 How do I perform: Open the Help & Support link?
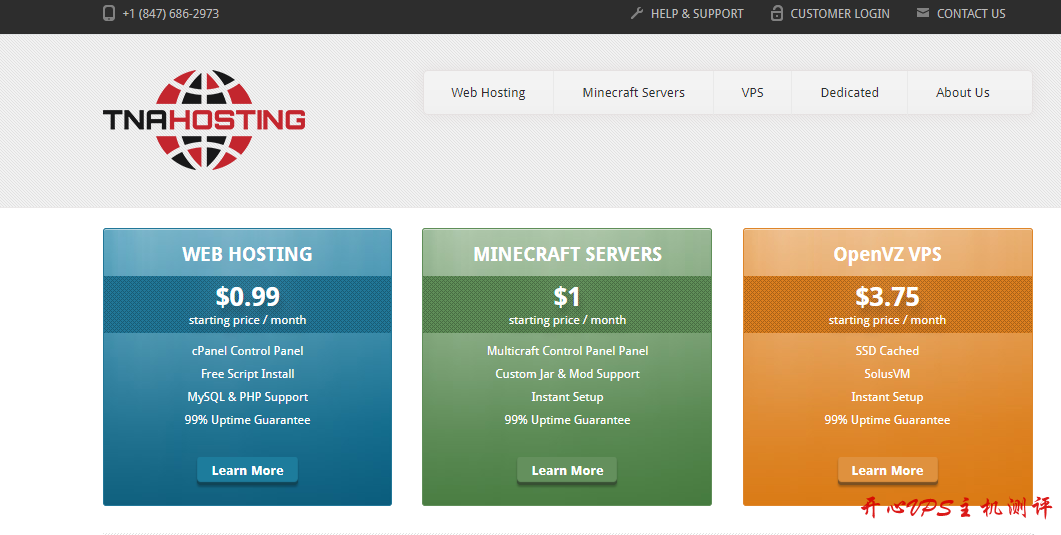(x=696, y=14)
